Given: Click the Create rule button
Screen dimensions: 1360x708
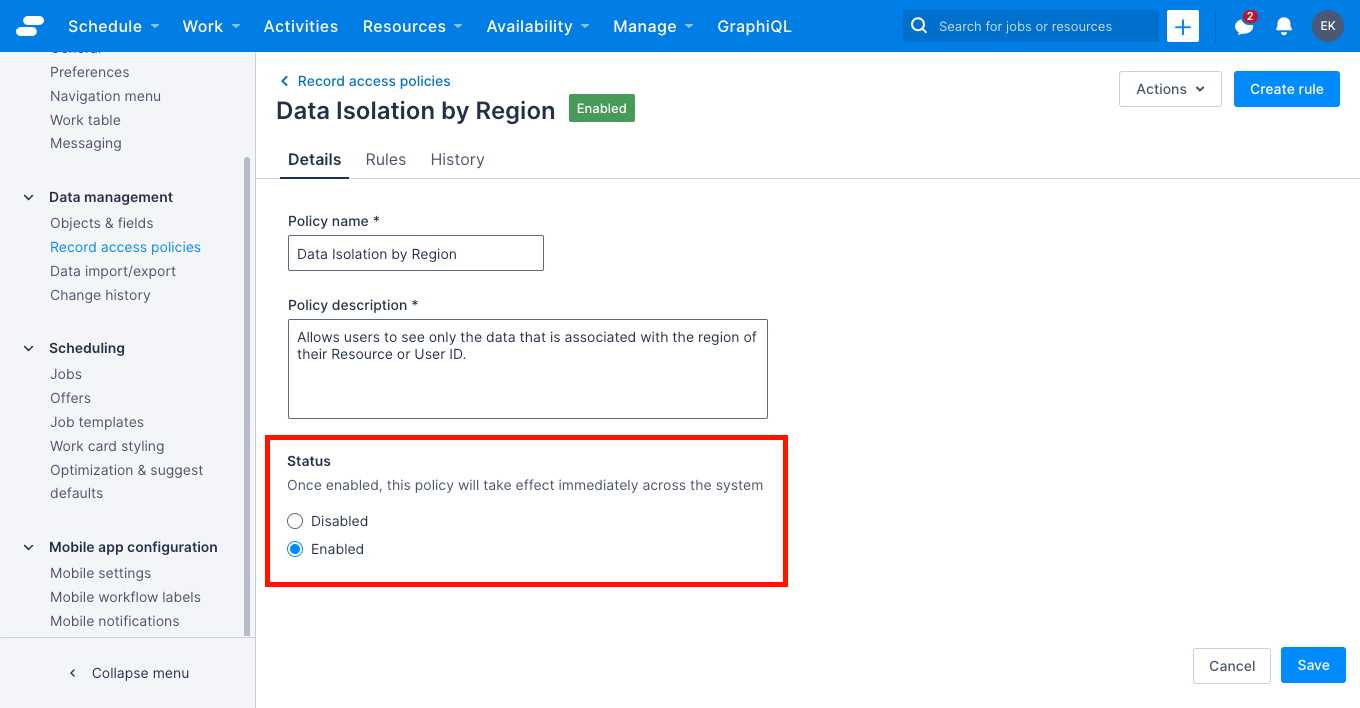Looking at the screenshot, I should [1287, 89].
